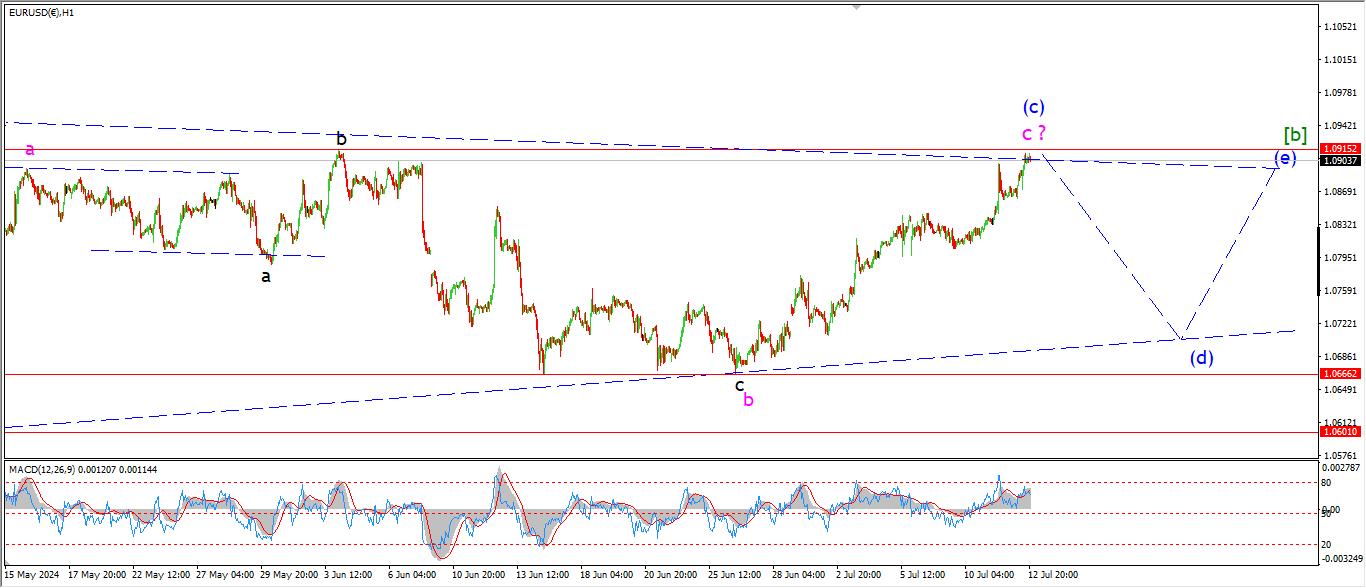1366x588 pixels.
Task: Select the blue (d) wave label
Action: point(1201,357)
